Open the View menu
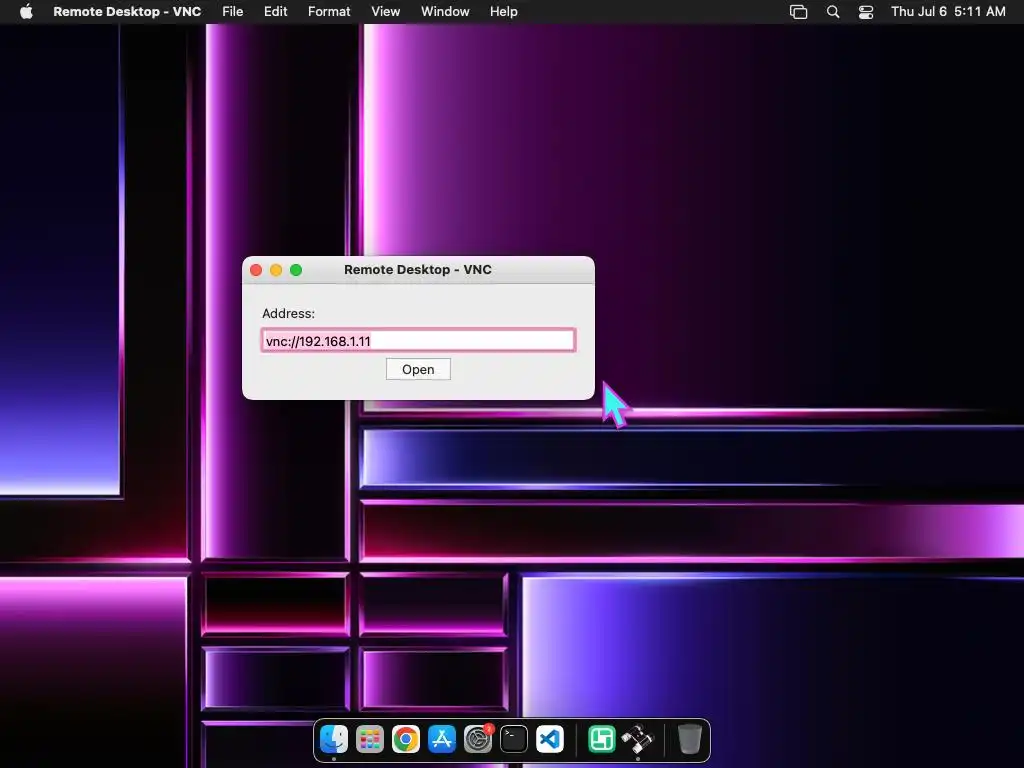 click(385, 12)
